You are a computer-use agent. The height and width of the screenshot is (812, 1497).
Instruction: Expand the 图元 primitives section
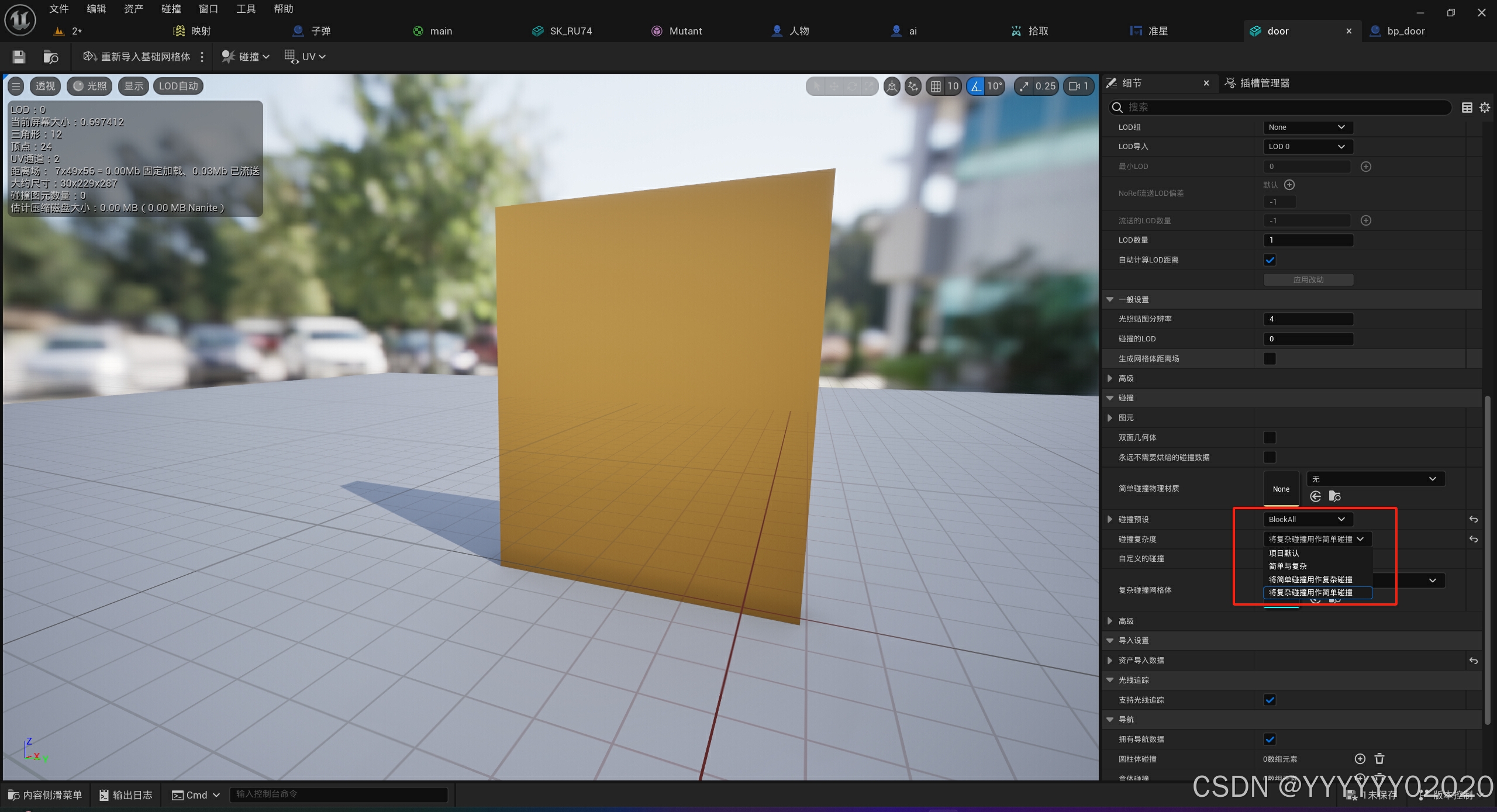[1110, 417]
